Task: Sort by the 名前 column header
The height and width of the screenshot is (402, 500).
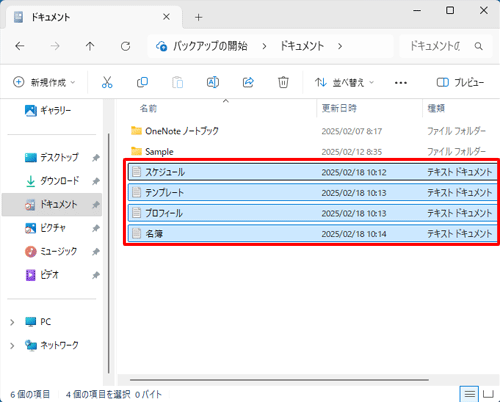Action: point(148,108)
